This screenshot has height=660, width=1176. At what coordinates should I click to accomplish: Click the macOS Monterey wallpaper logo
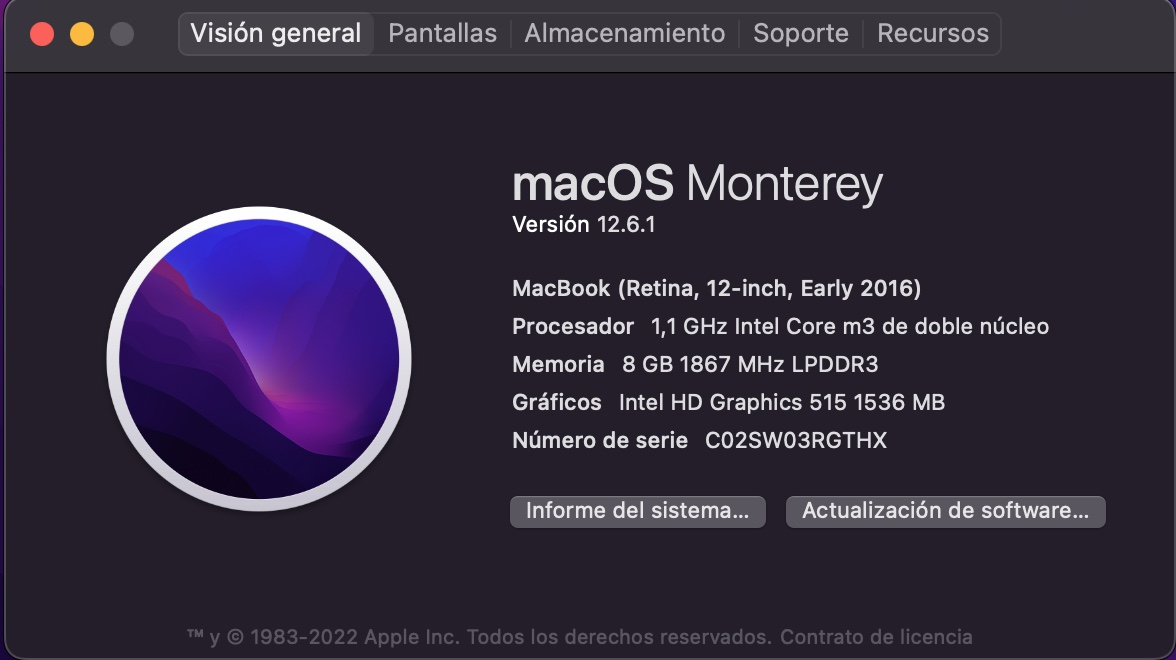pyautogui.click(x=259, y=358)
